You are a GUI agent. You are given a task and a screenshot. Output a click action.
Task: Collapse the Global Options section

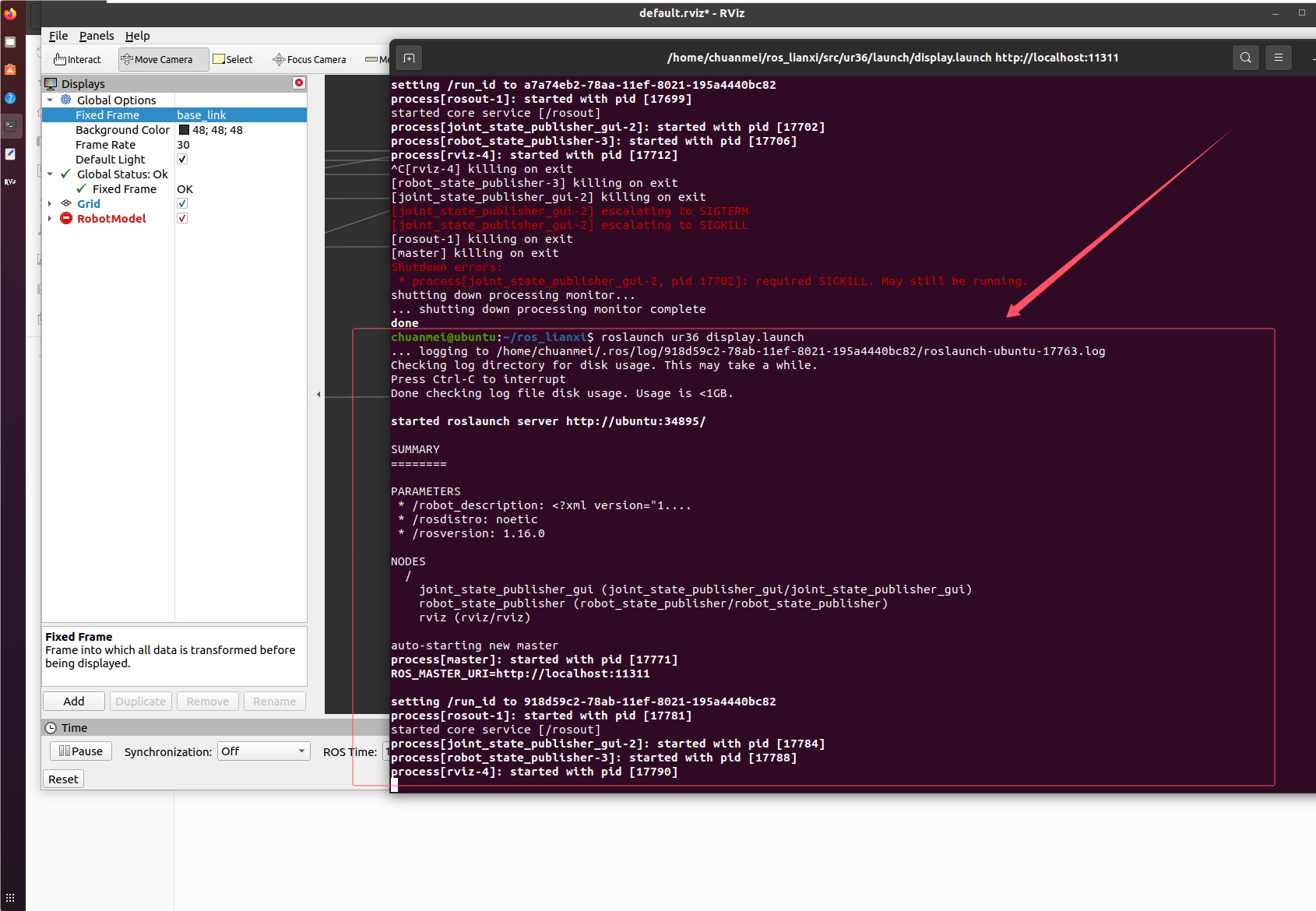tap(51, 100)
